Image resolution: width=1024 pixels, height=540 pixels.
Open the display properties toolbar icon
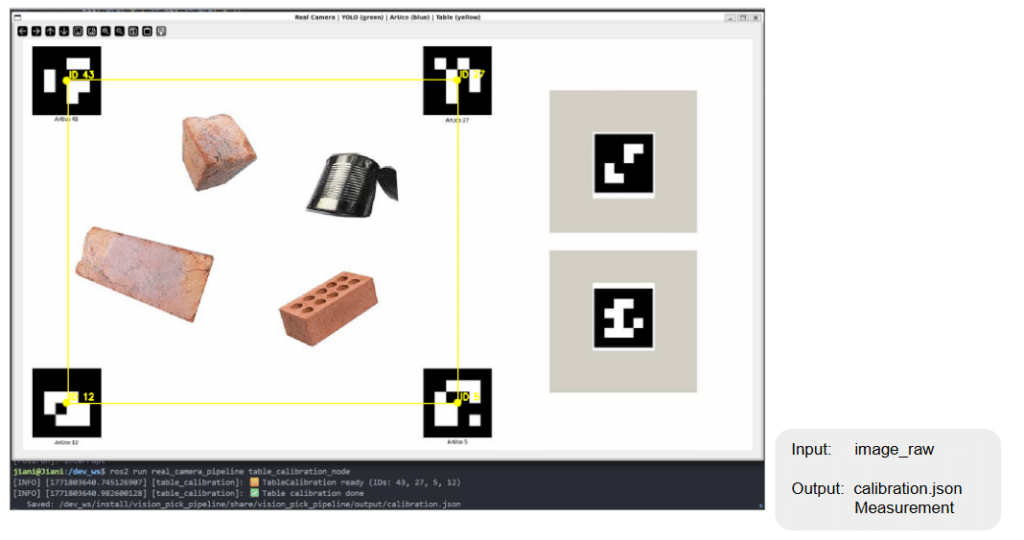tap(161, 31)
